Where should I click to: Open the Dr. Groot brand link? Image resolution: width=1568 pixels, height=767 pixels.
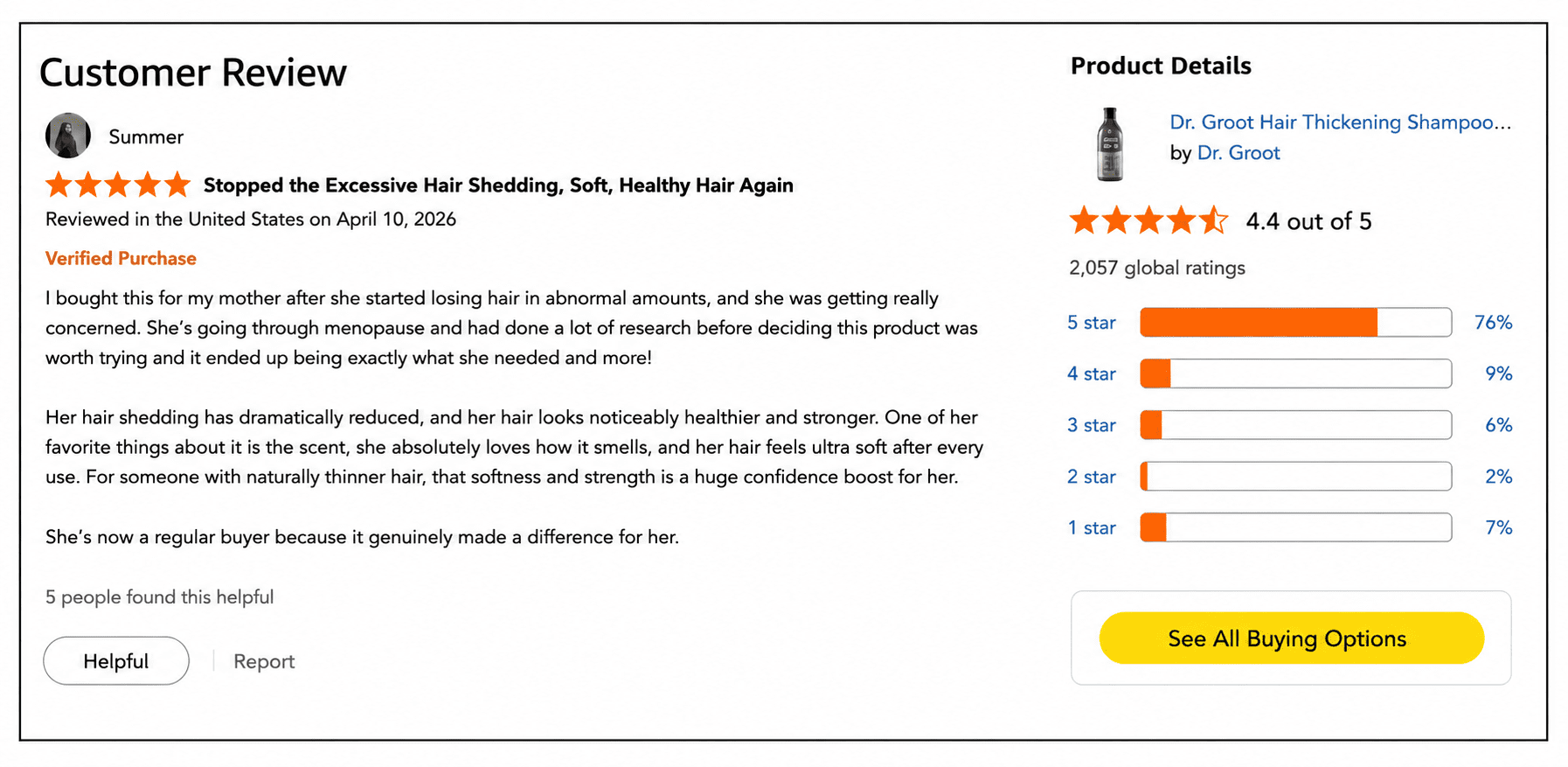(x=1238, y=153)
